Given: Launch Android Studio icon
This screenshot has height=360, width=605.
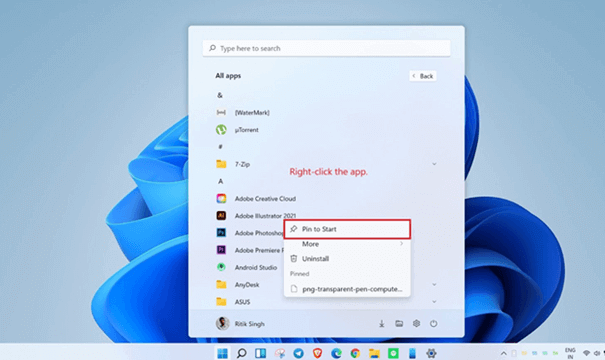Looking at the screenshot, I should point(221,267).
